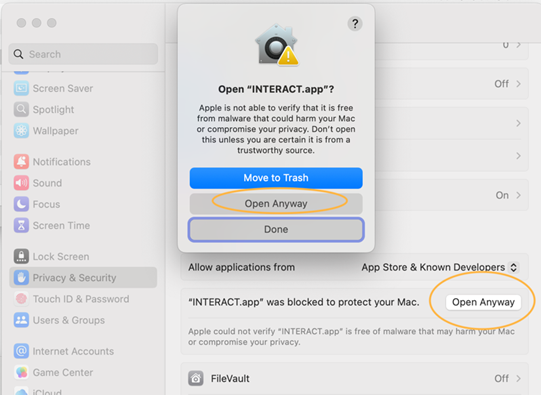The image size is (541, 395).
Task: Select Sound in sidebar
Action: (83, 183)
